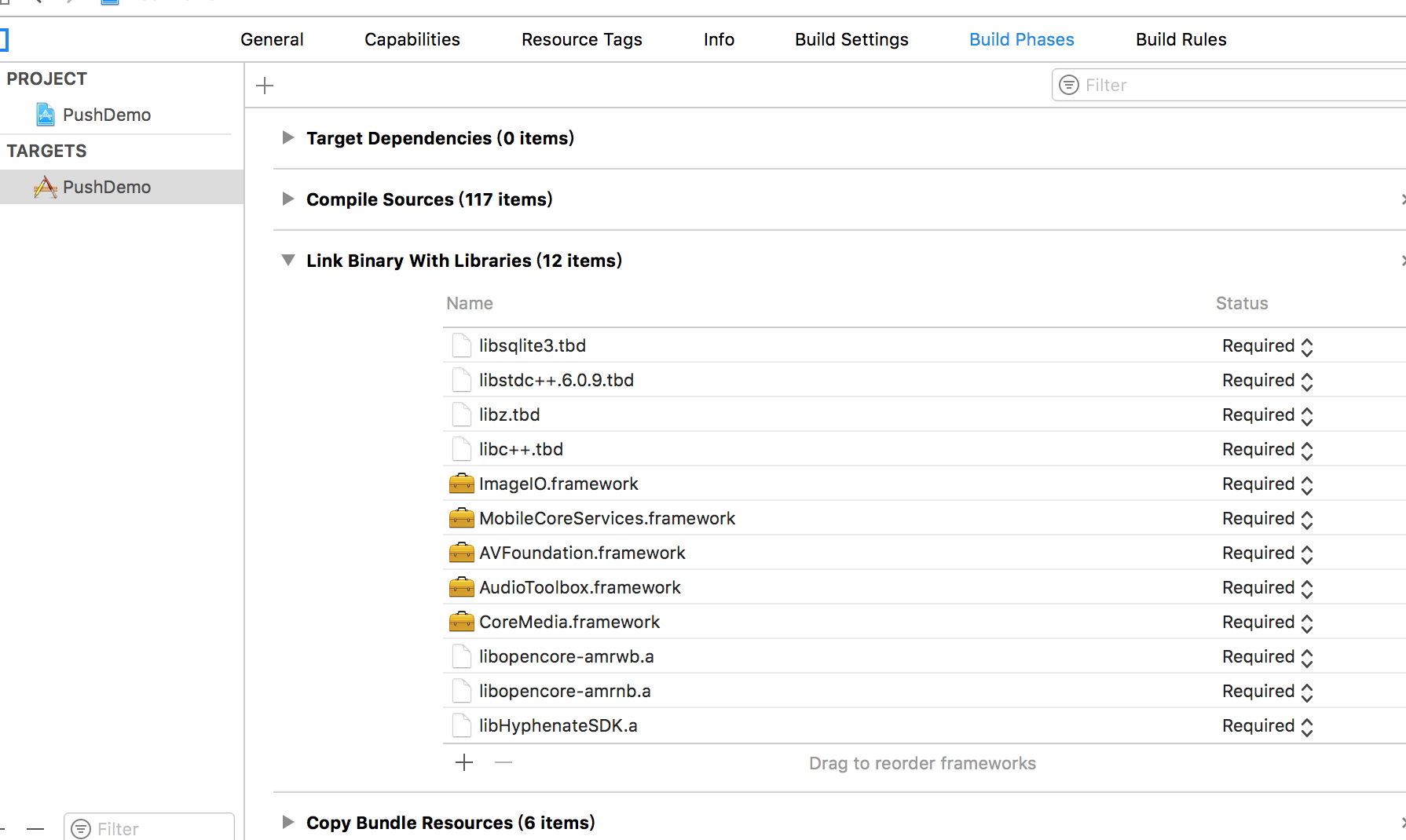1406x840 pixels.
Task: Click the plus icon to add a library
Action: pos(464,762)
